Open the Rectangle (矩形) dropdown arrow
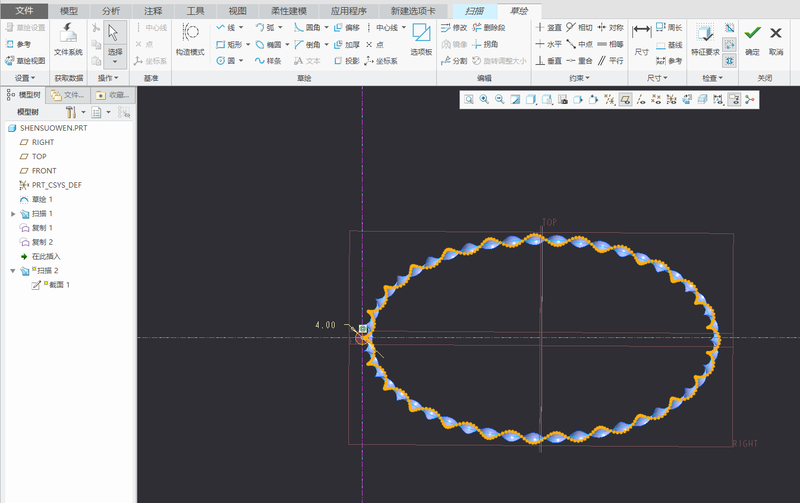This screenshot has height=503, width=800. (x=248, y=44)
